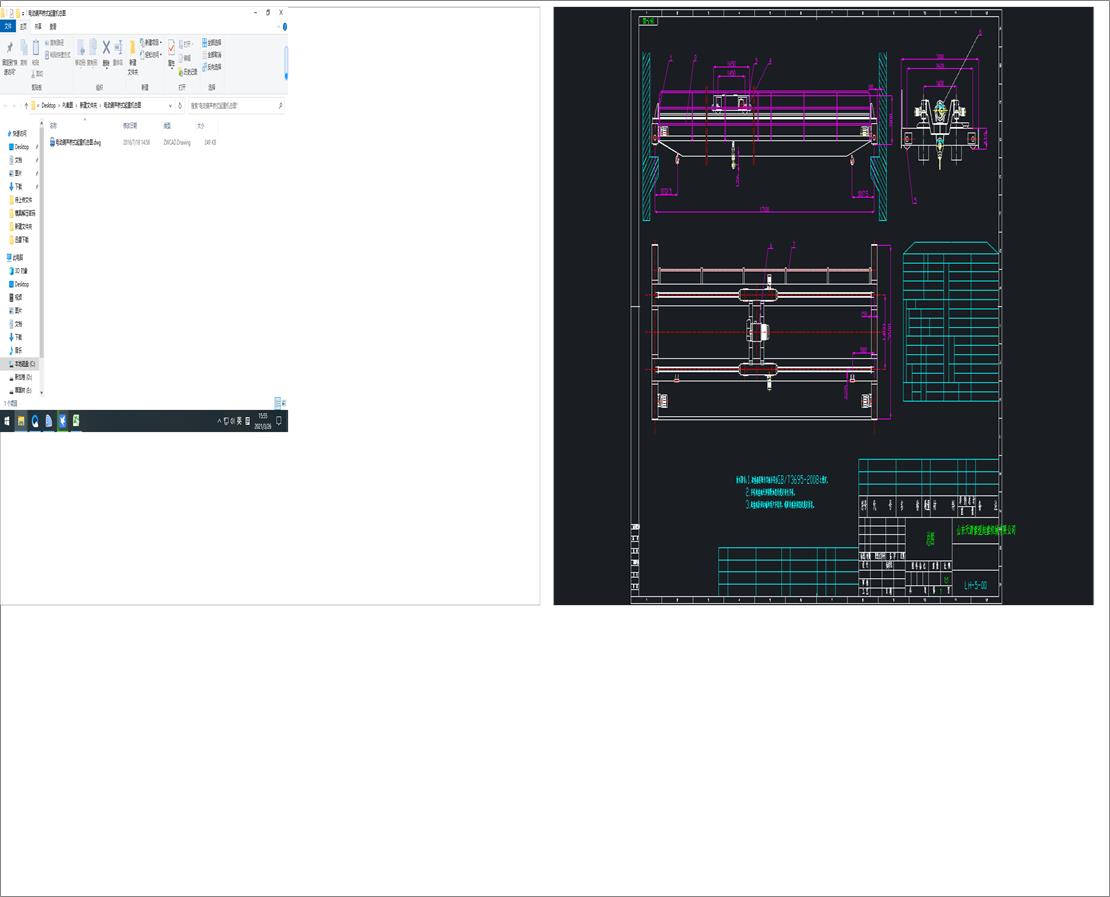Screen dimensions: 1110x897
Task: Click the Properties (属性) checkmark icon
Action: coord(171,48)
